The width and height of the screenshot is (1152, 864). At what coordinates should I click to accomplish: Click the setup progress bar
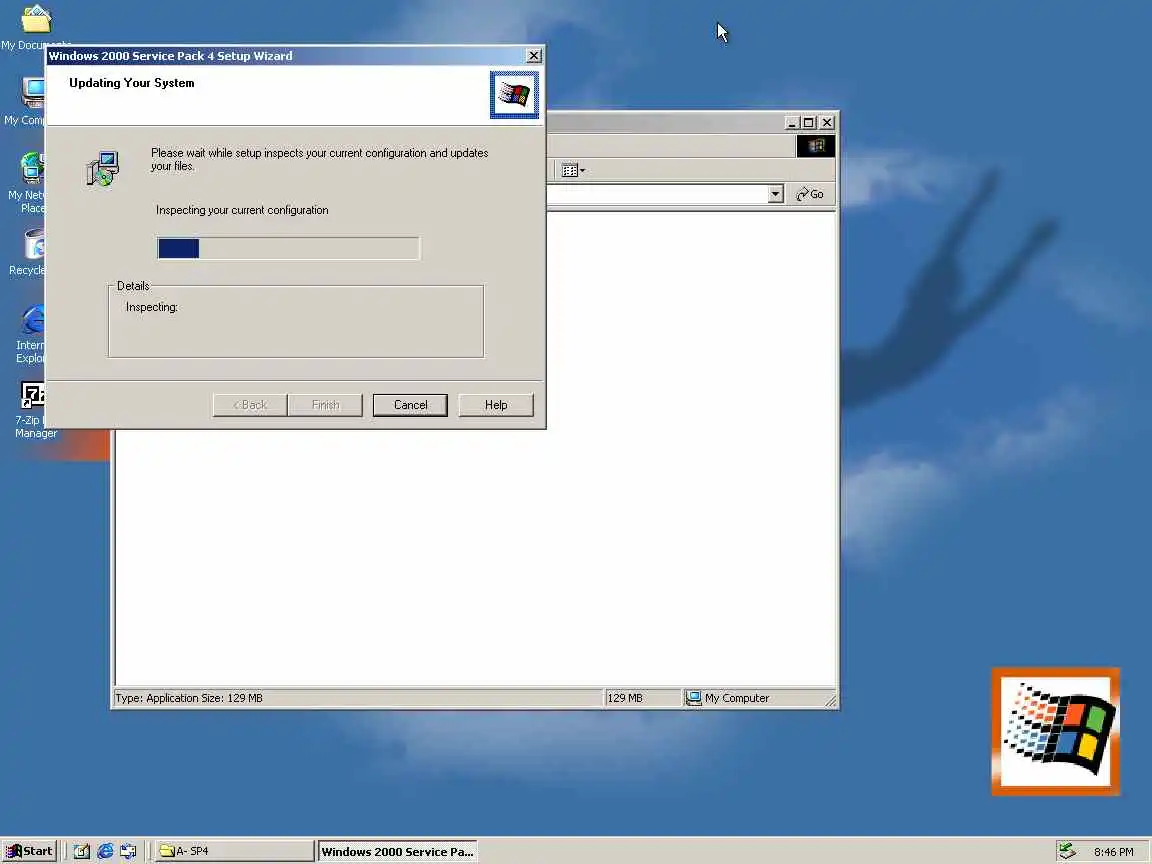point(288,248)
